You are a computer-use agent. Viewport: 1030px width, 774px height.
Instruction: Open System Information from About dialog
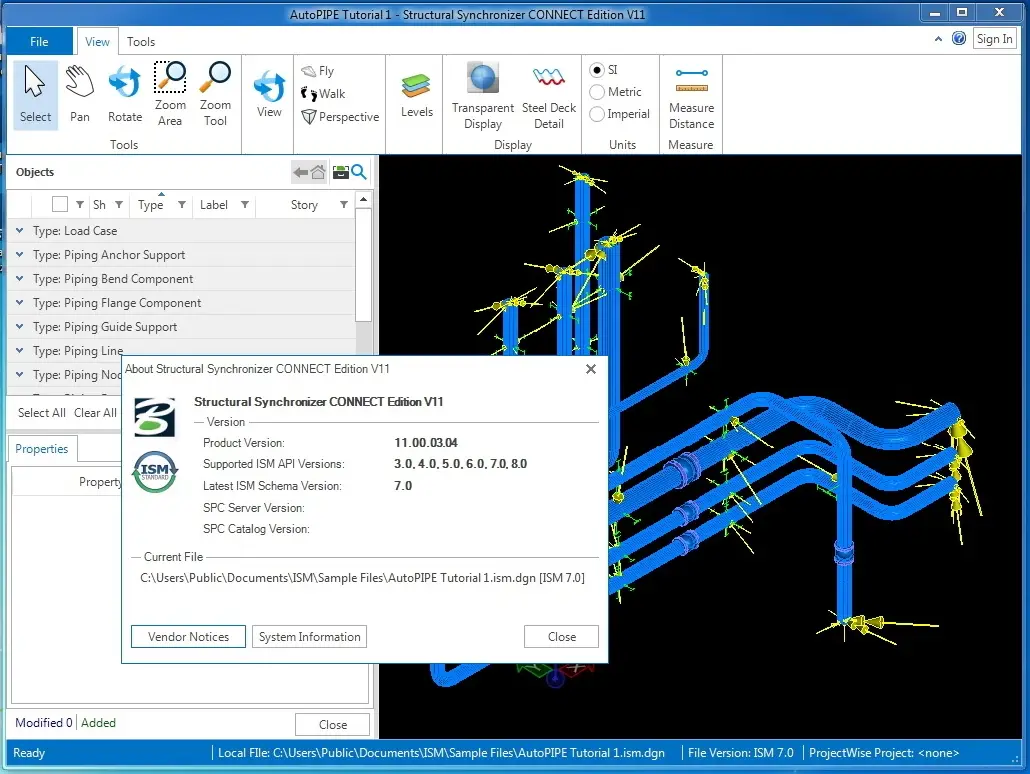click(309, 637)
